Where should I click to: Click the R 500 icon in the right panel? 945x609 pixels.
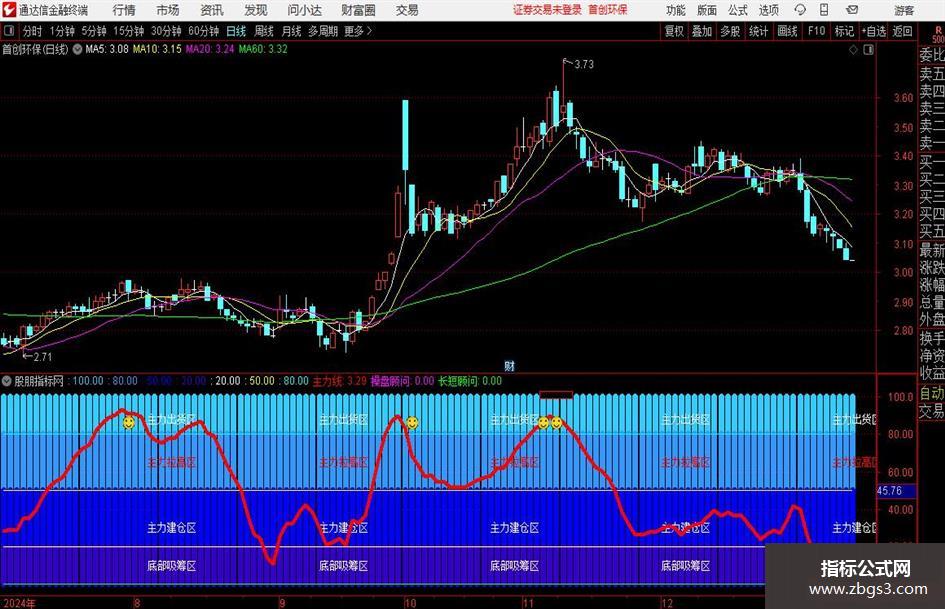pyautogui.click(x=938, y=34)
